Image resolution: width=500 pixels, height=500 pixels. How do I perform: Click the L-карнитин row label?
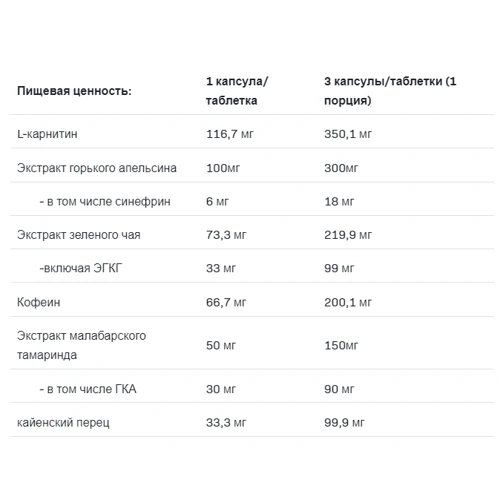(x=47, y=134)
